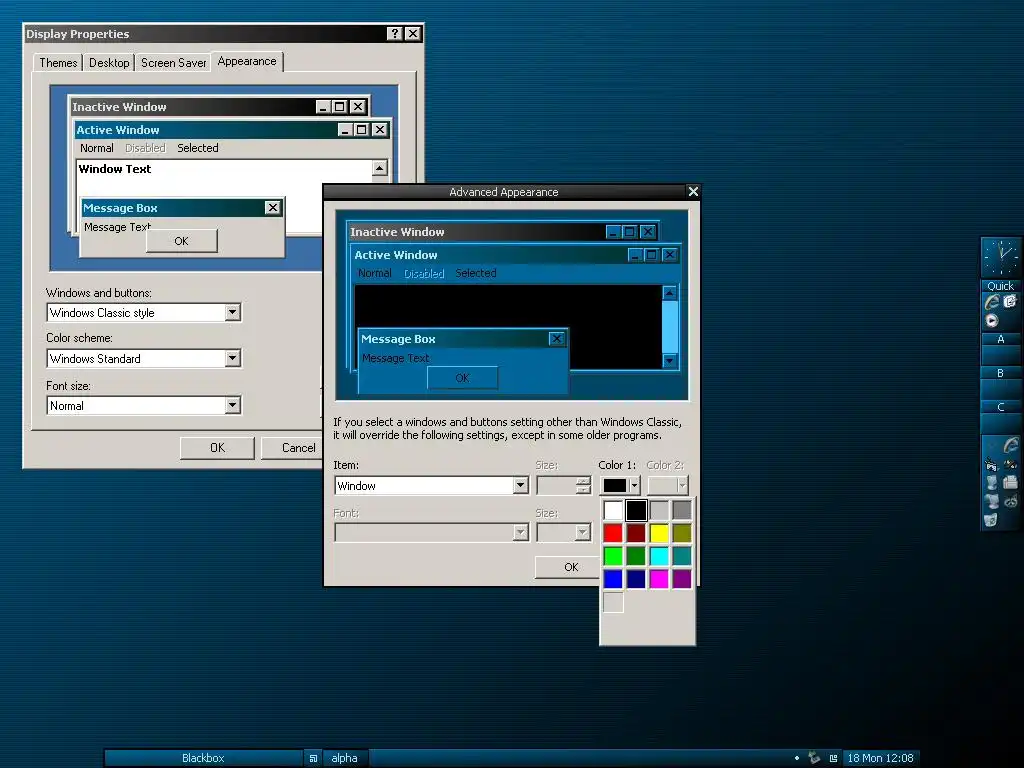Image resolution: width=1024 pixels, height=768 pixels.
Task: Click Disabled menu item in Advanced Appearance preview
Action: pyautogui.click(x=424, y=274)
